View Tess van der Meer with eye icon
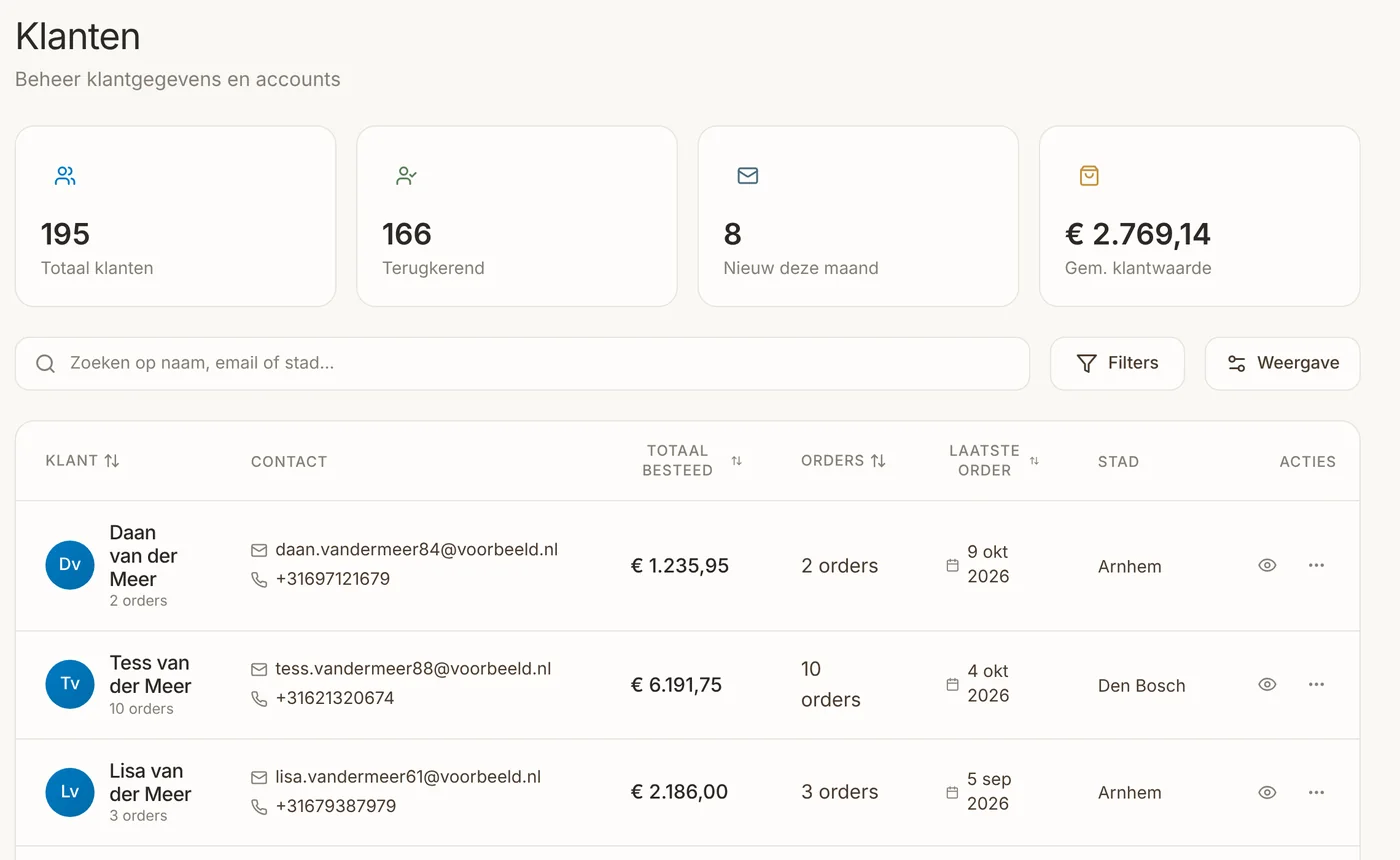This screenshot has width=1400, height=860. click(1267, 684)
